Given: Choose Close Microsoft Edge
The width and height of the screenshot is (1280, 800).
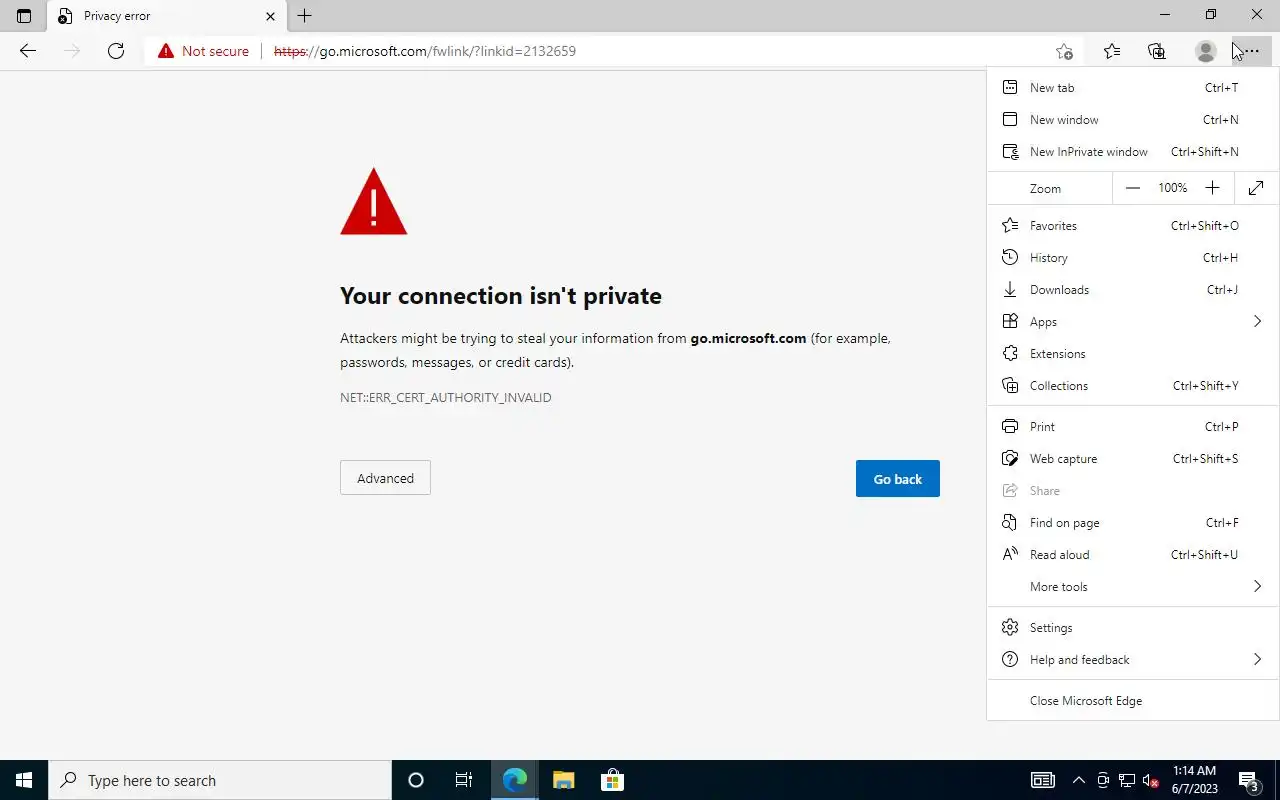Looking at the screenshot, I should coord(1133,701).
